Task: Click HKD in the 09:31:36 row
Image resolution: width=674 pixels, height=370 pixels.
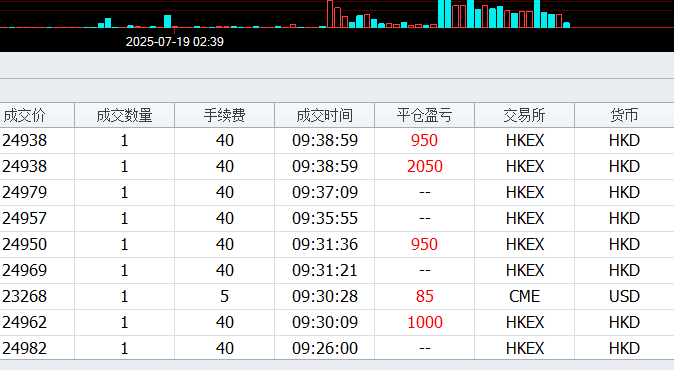Action: [624, 244]
